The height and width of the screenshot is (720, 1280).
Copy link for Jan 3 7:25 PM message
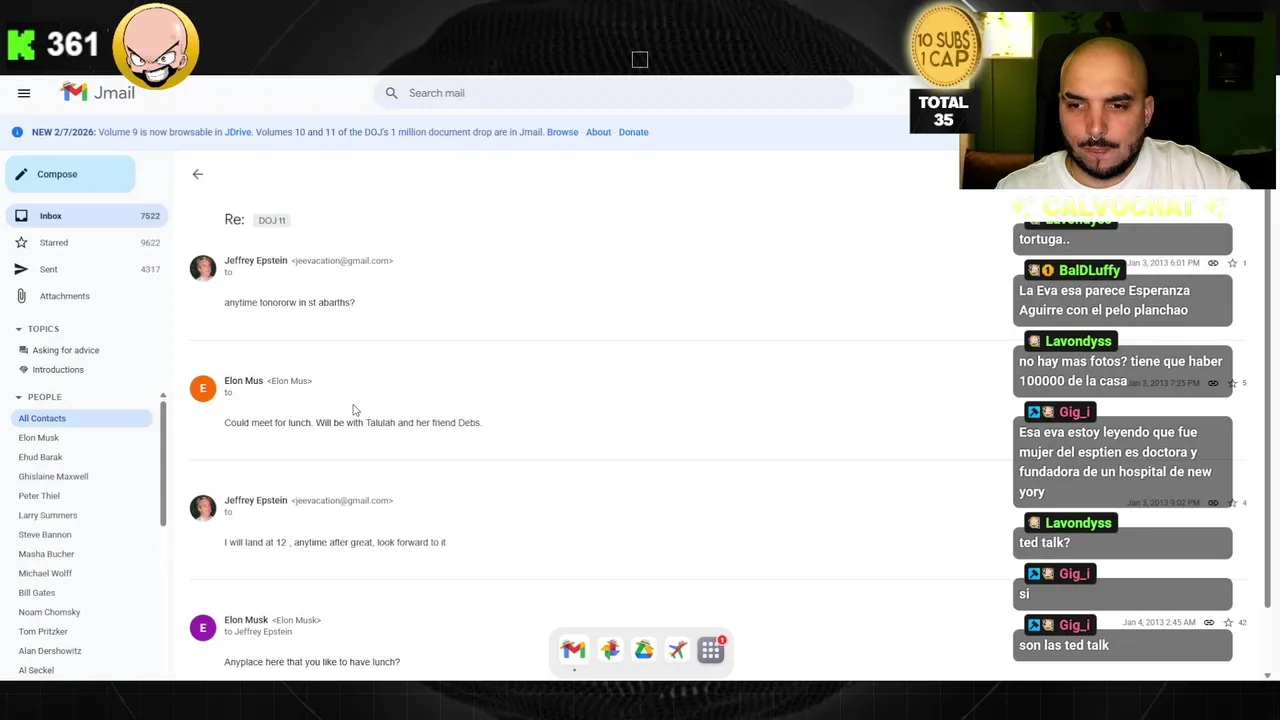click(x=1213, y=383)
